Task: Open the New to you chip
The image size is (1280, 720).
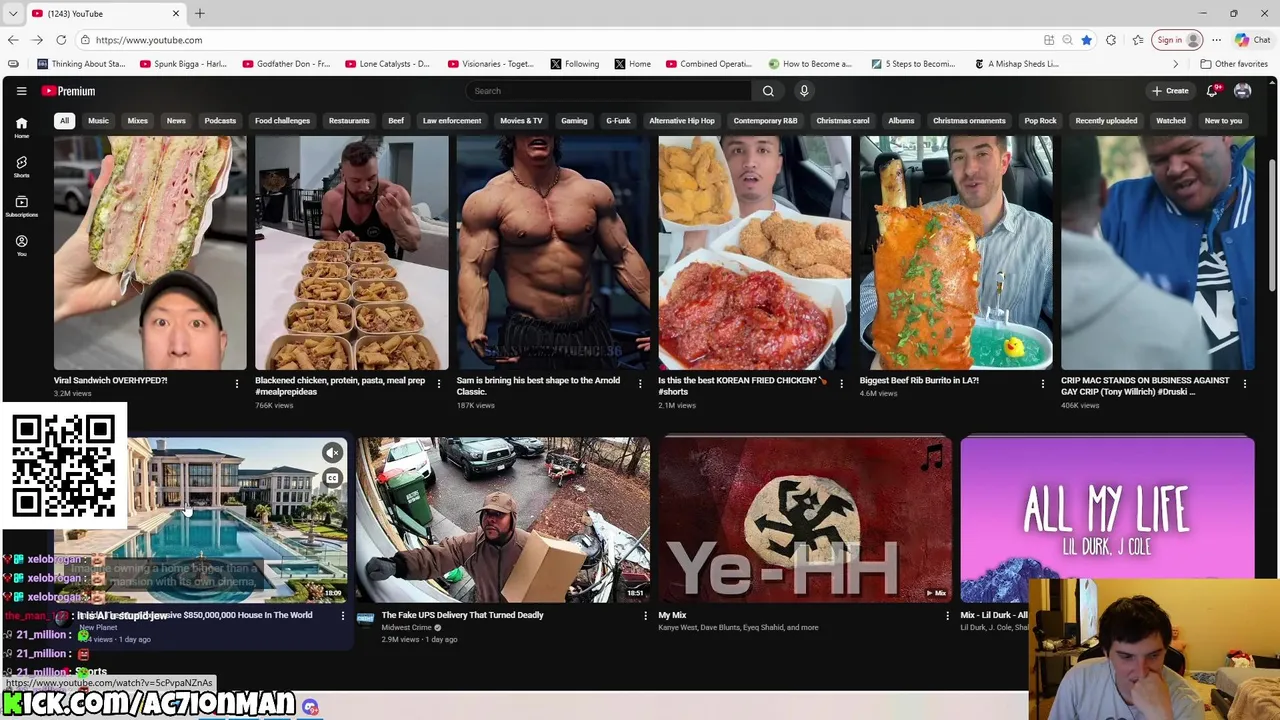Action: (1223, 121)
